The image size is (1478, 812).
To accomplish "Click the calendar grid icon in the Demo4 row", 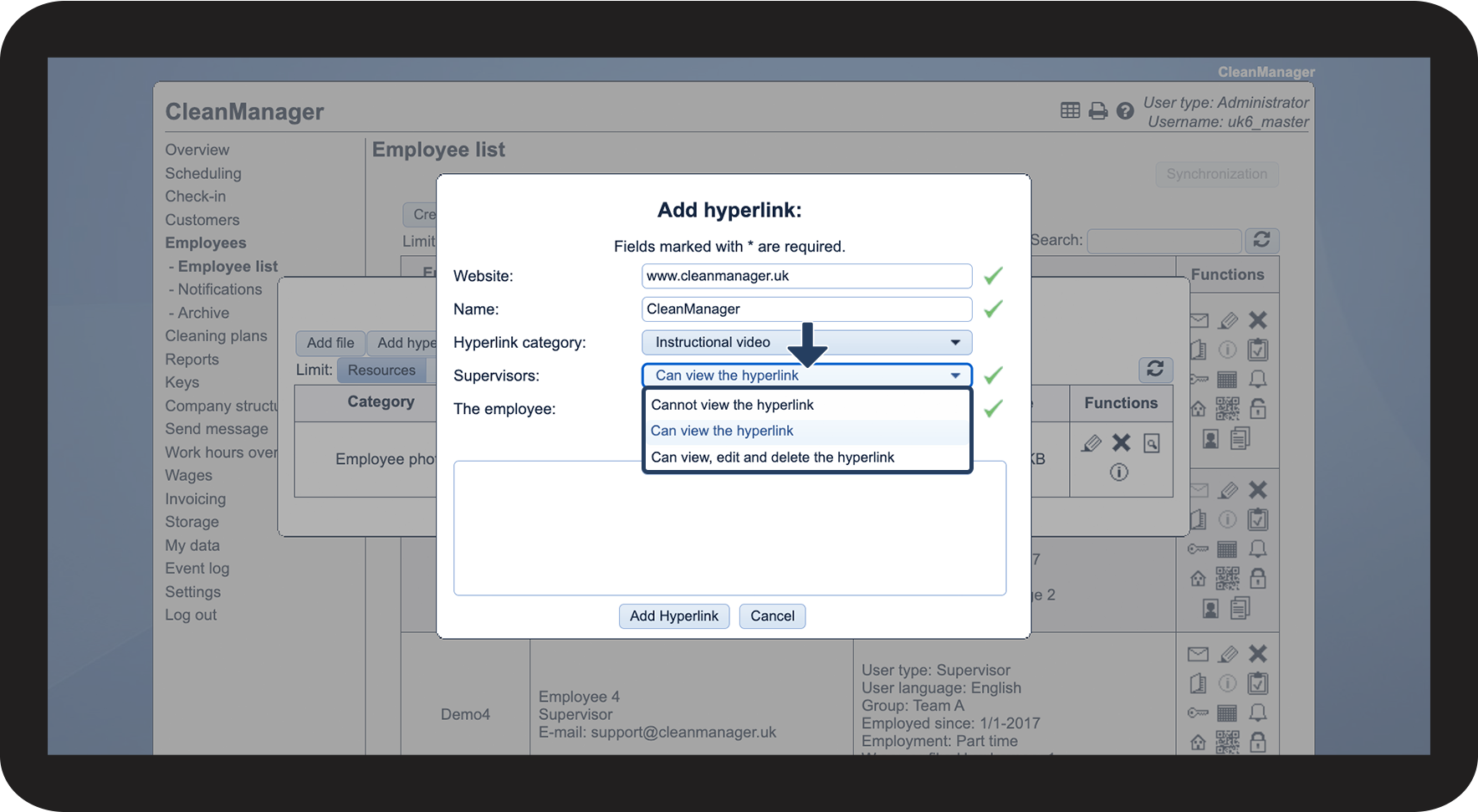I will point(1227,713).
